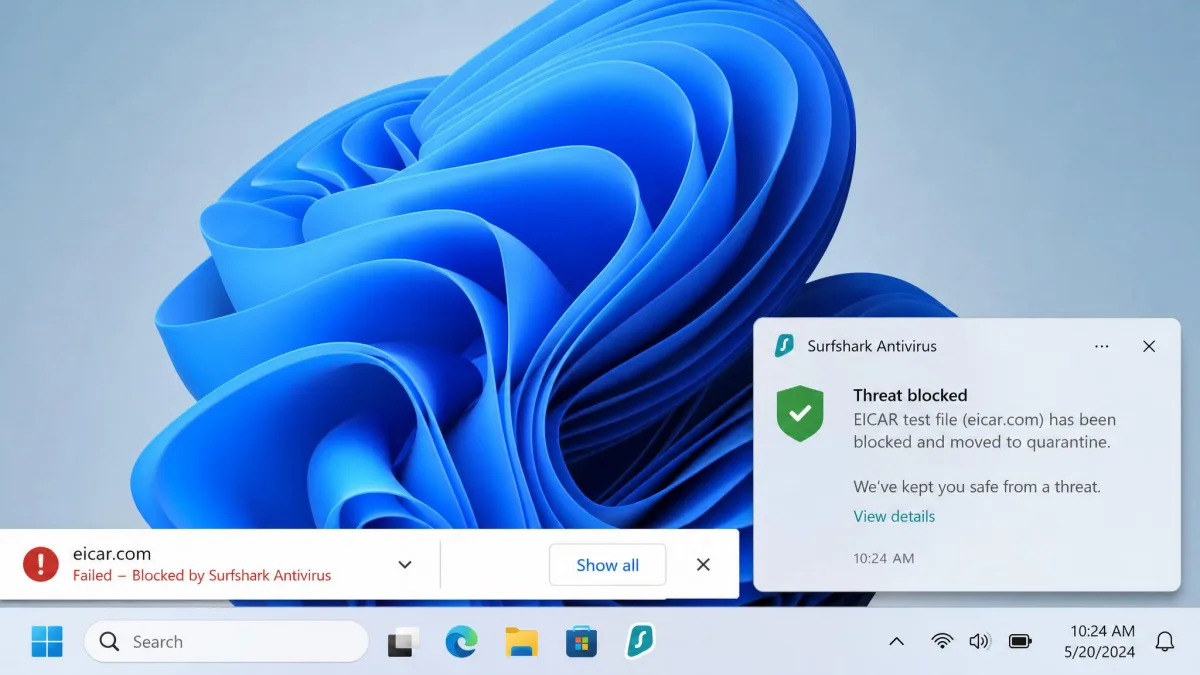The height and width of the screenshot is (675, 1200).
Task: Open the Windows Start menu
Action: click(47, 641)
